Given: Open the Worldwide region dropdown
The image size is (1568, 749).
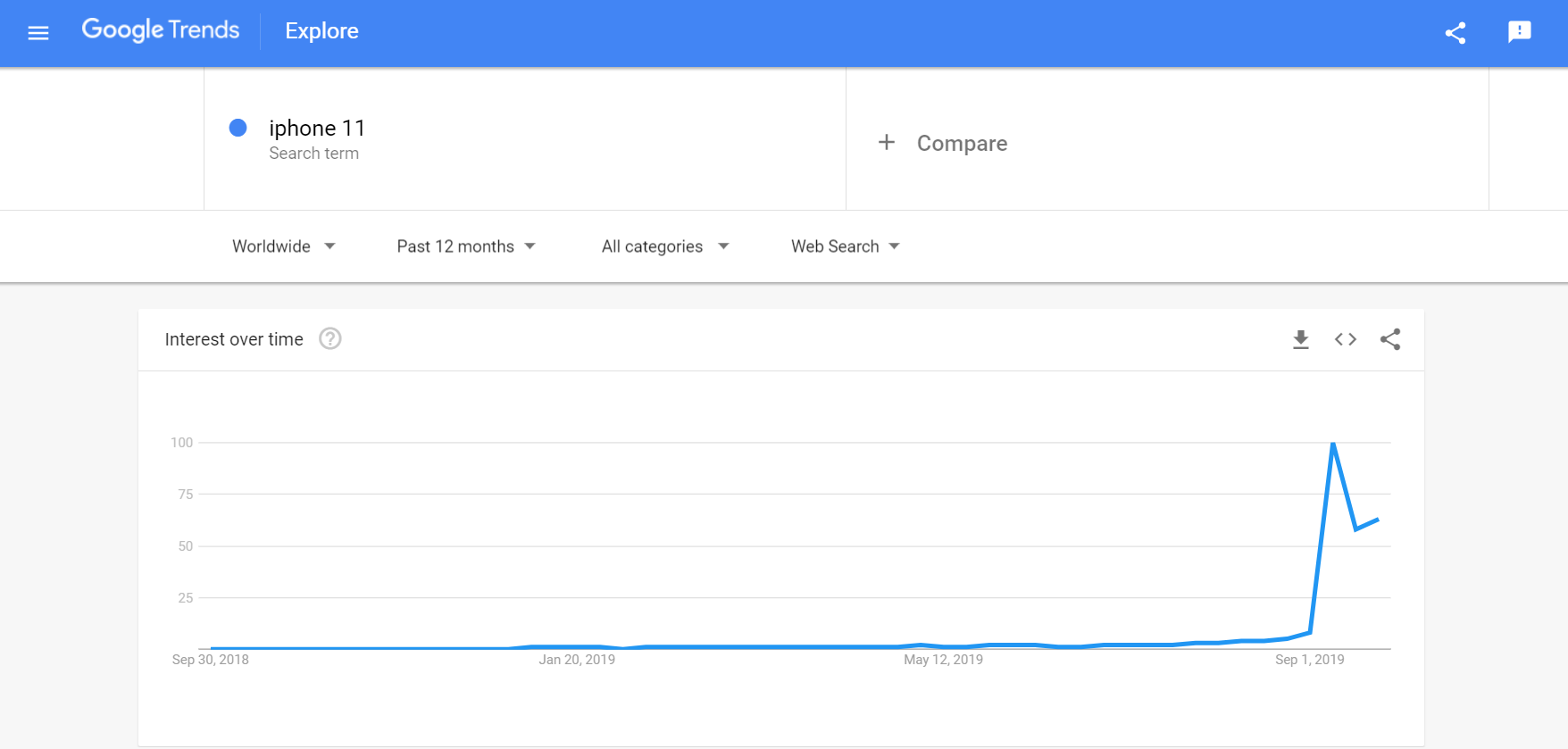Looking at the screenshot, I should click(284, 246).
